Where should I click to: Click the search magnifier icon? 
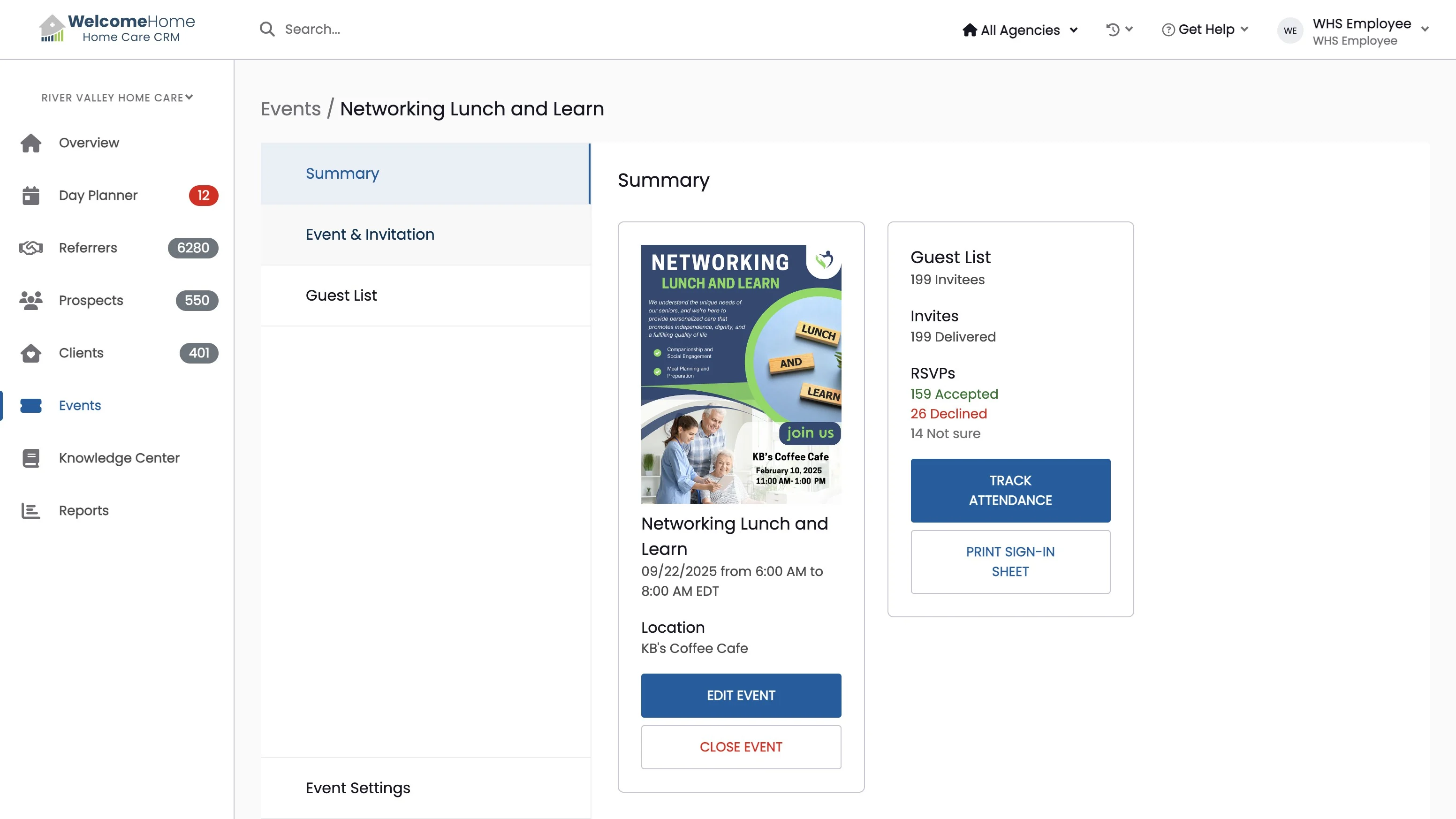click(267, 30)
